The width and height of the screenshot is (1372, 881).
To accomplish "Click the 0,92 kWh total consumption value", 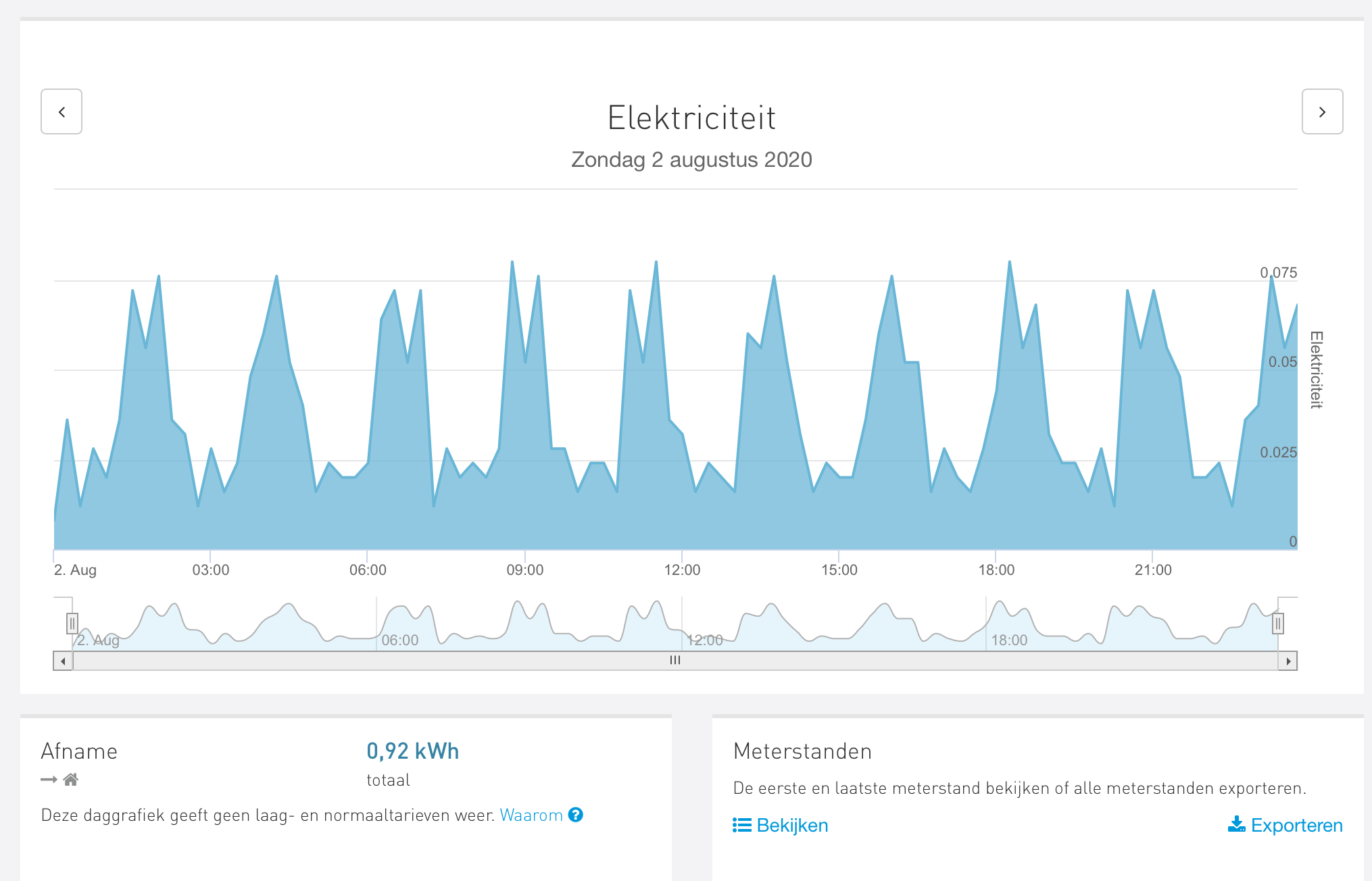I will [x=413, y=751].
